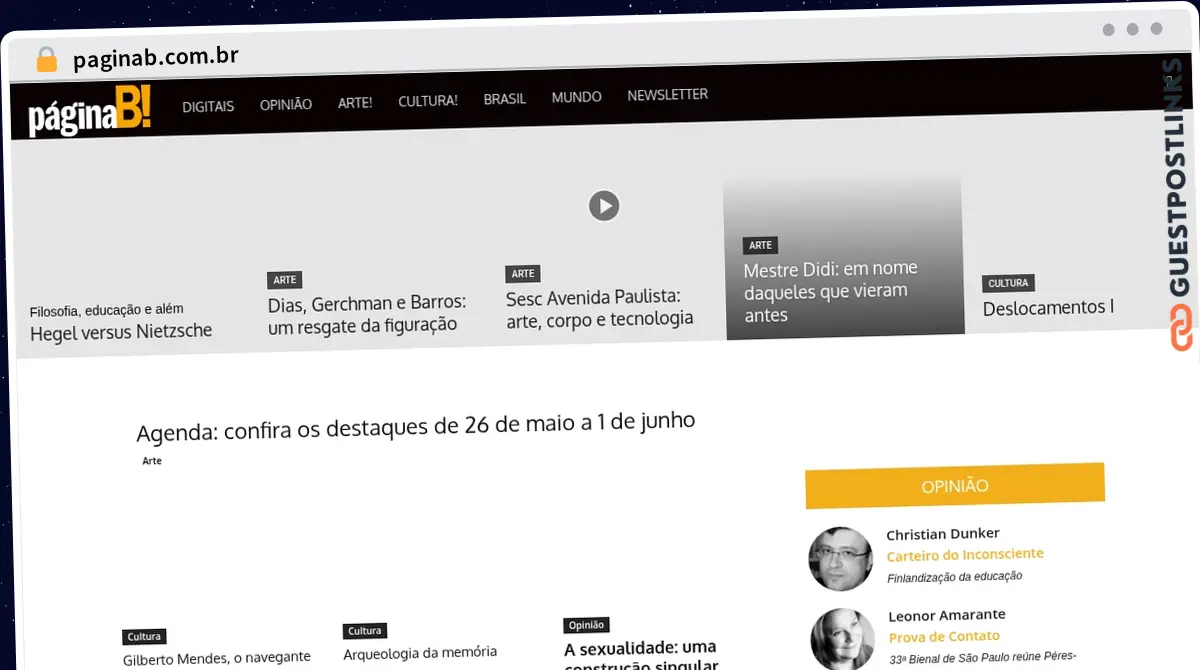
Task: Open the Mestre Didi article
Action: click(830, 291)
